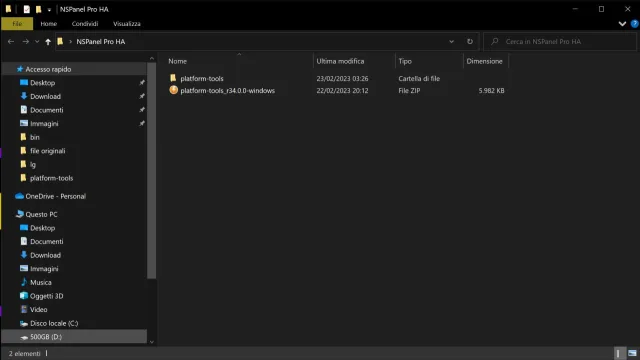
Task: Open the Video folder
Action: pyautogui.click(x=38, y=310)
